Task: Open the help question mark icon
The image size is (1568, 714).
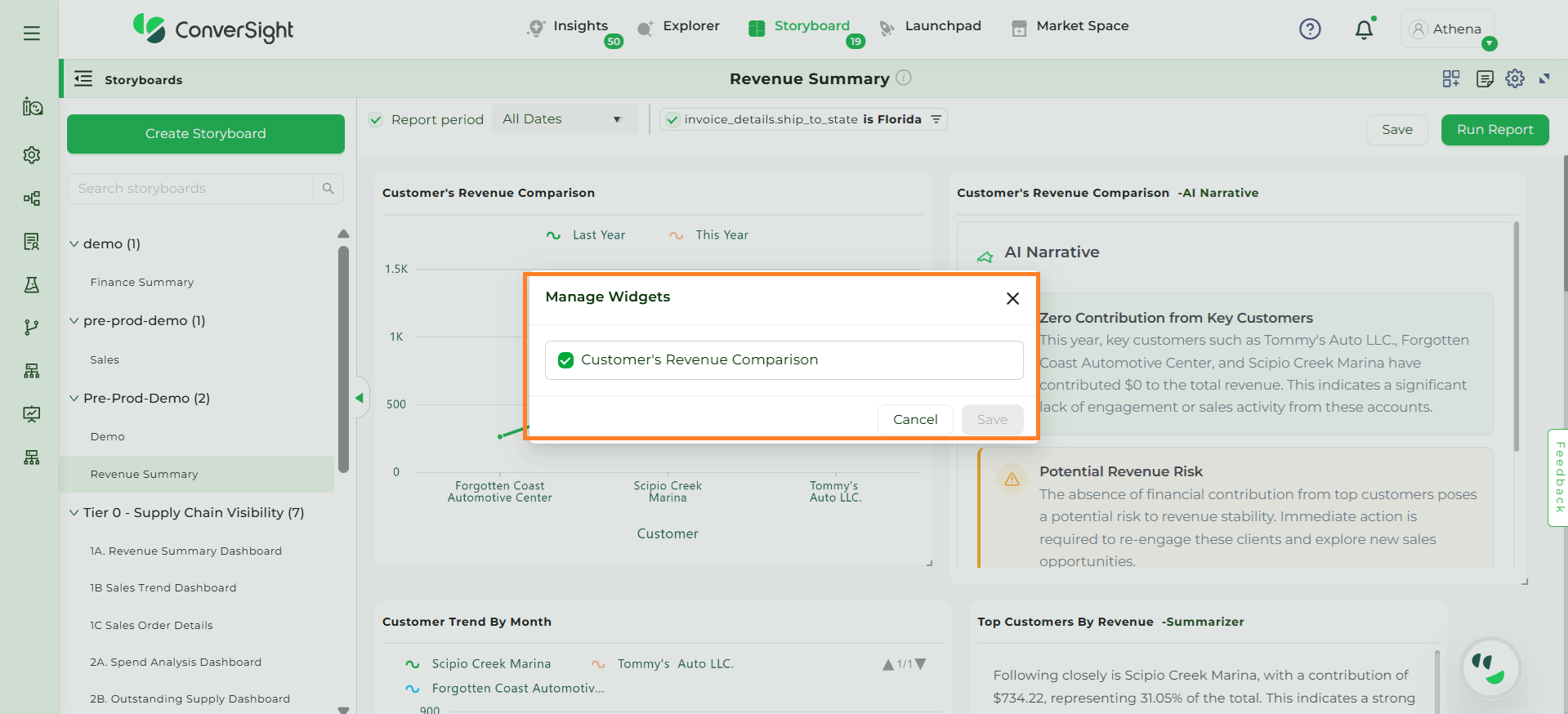Action: click(x=1310, y=29)
